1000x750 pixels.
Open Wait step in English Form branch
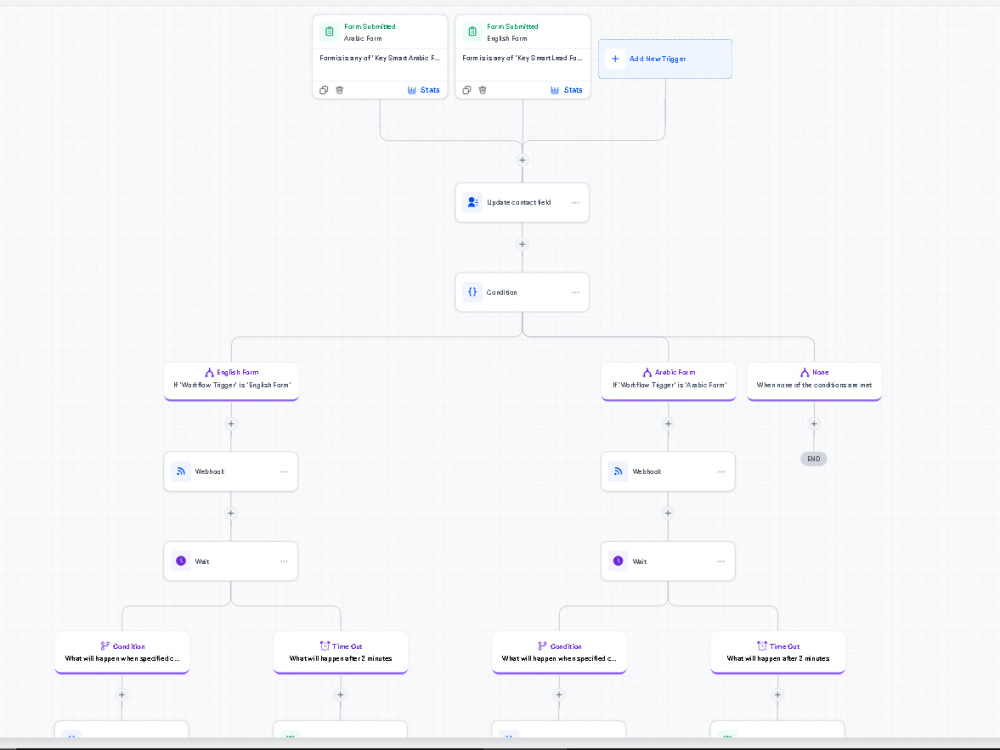coord(231,561)
